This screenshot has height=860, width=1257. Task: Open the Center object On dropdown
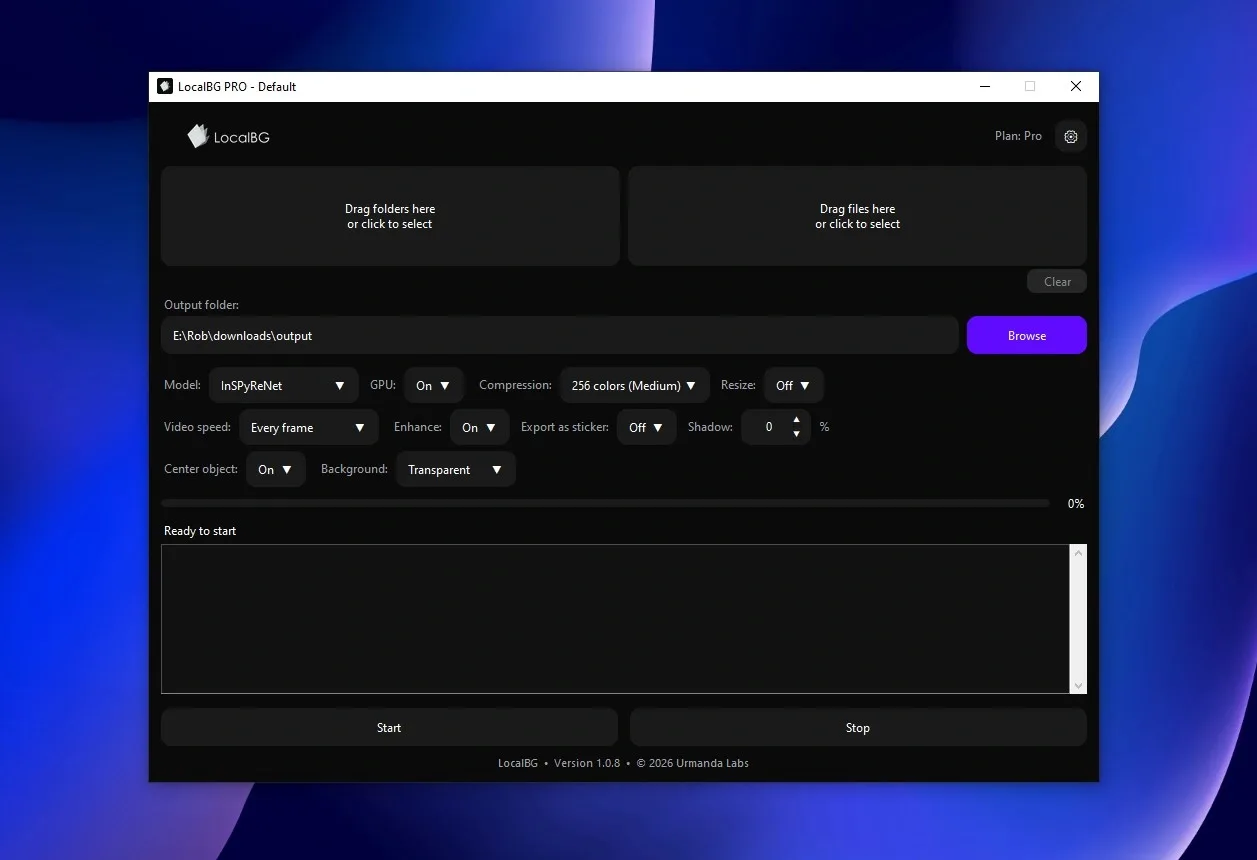click(276, 470)
